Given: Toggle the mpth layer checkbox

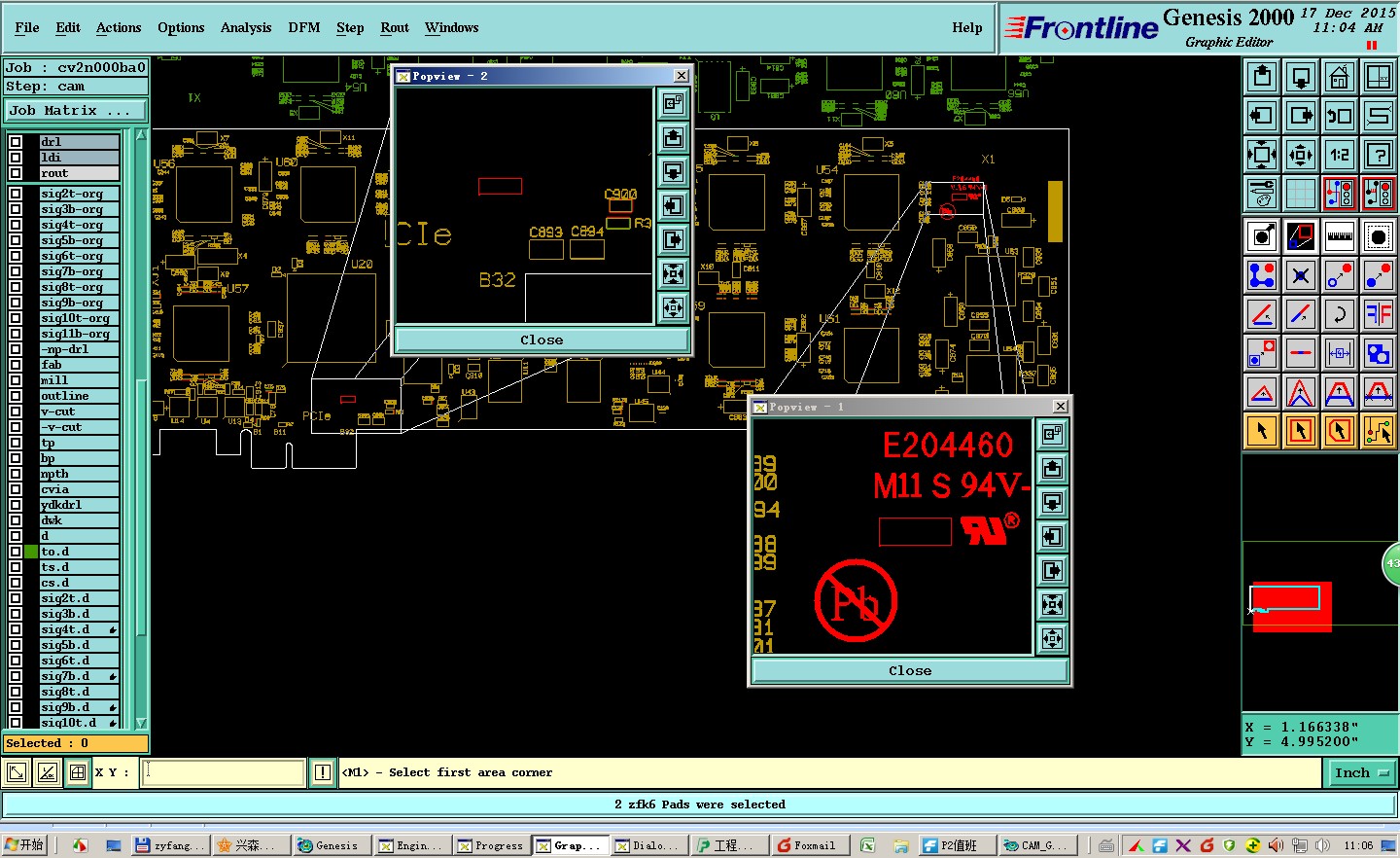Looking at the screenshot, I should click(16, 474).
